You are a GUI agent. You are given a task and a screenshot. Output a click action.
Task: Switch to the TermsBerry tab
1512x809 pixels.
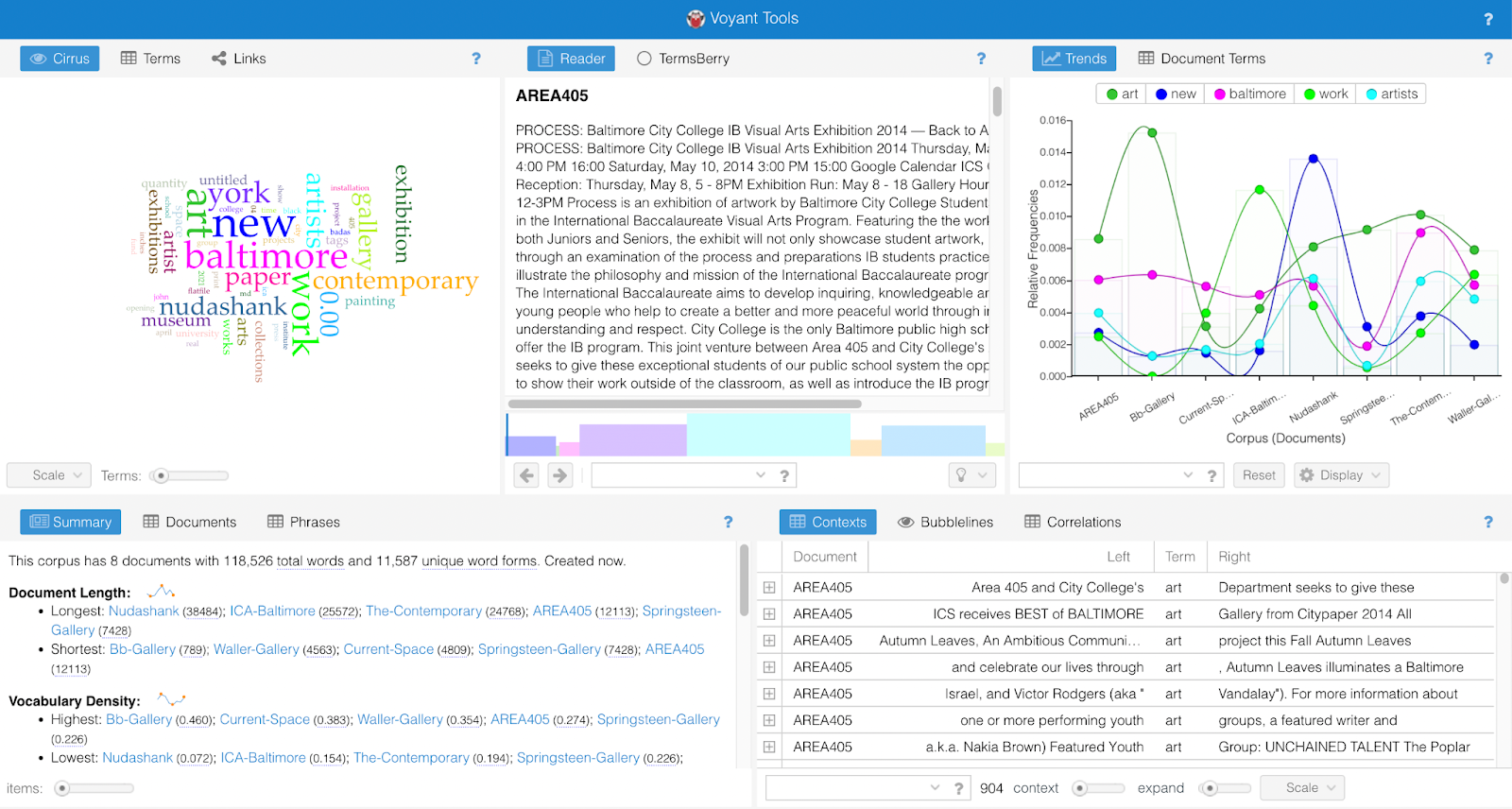683,59
